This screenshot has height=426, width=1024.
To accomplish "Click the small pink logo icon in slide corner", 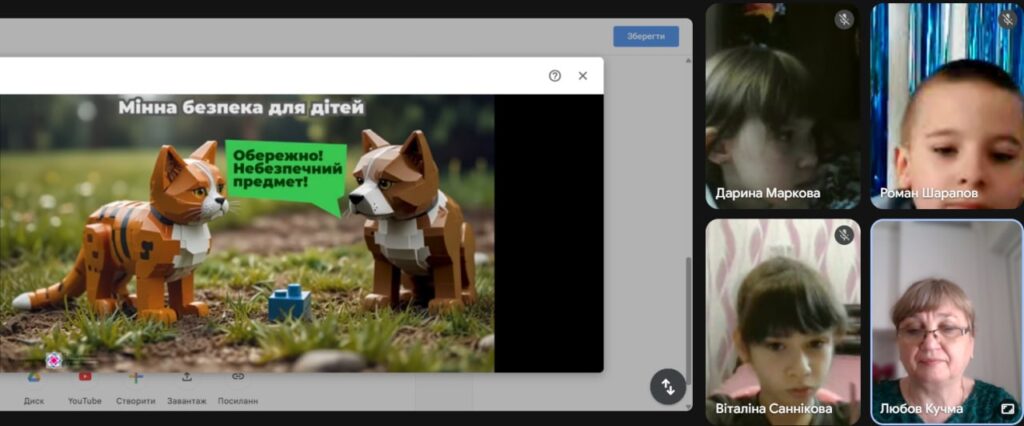I will point(54,360).
